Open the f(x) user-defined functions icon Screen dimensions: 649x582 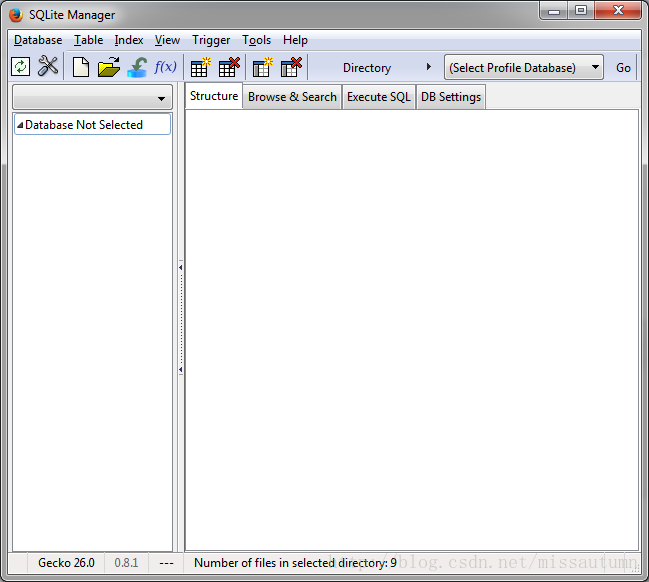click(166, 67)
